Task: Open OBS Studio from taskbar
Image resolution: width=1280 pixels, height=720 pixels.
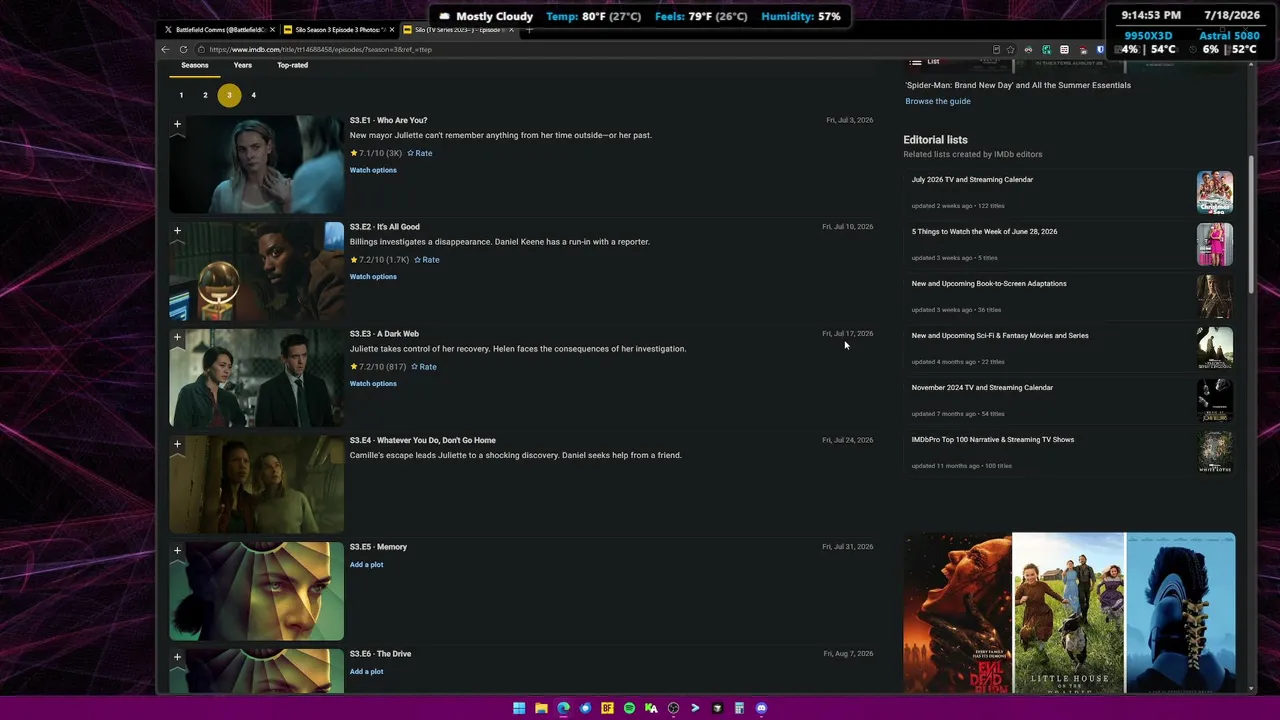Action: coord(673,708)
